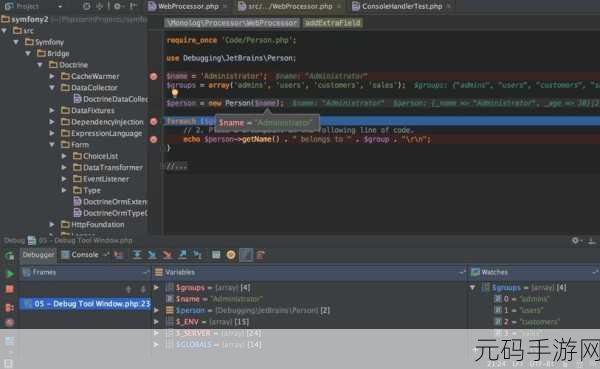
Task: Stop debugging with the red square icon
Action: [x=10, y=289]
